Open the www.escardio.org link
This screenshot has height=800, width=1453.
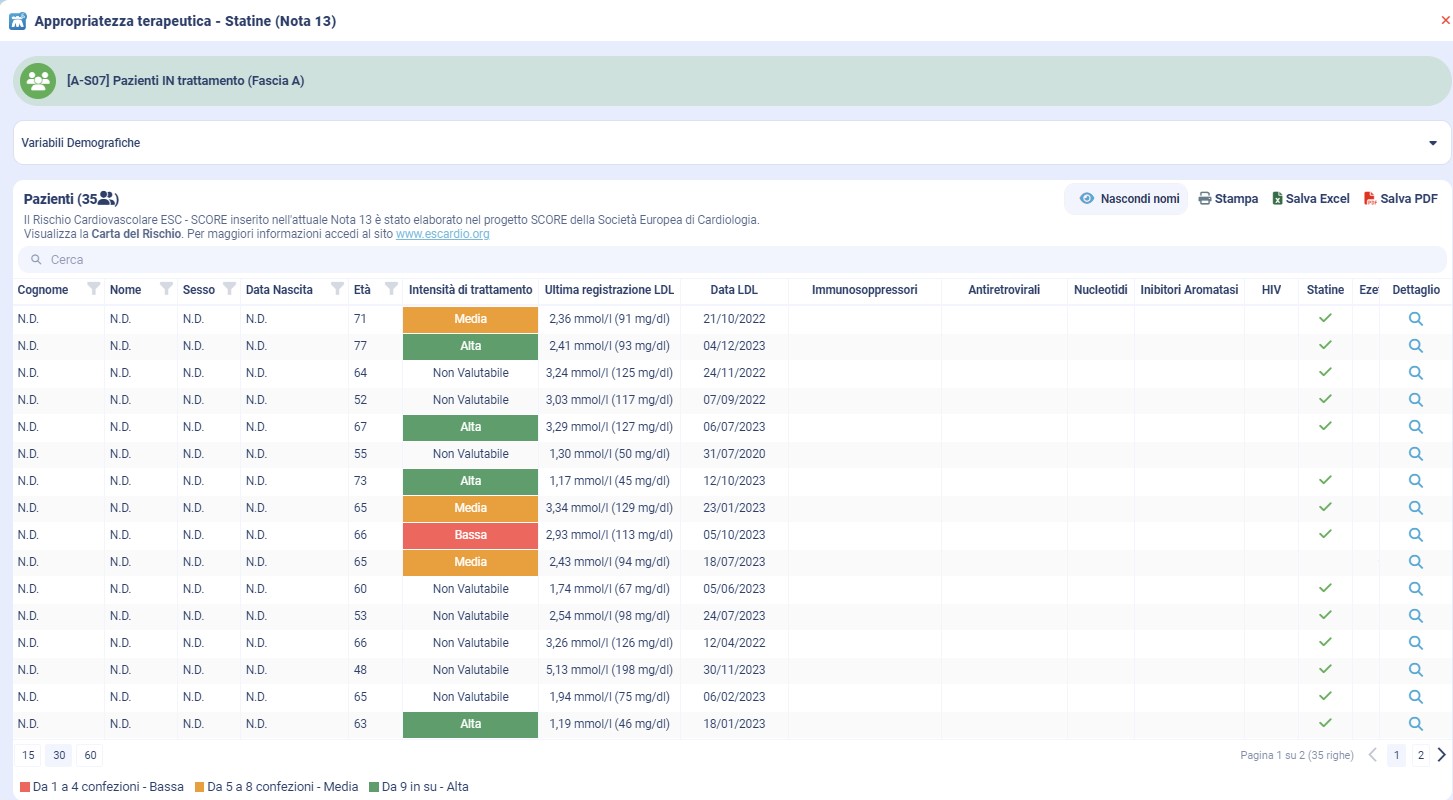[442, 235]
